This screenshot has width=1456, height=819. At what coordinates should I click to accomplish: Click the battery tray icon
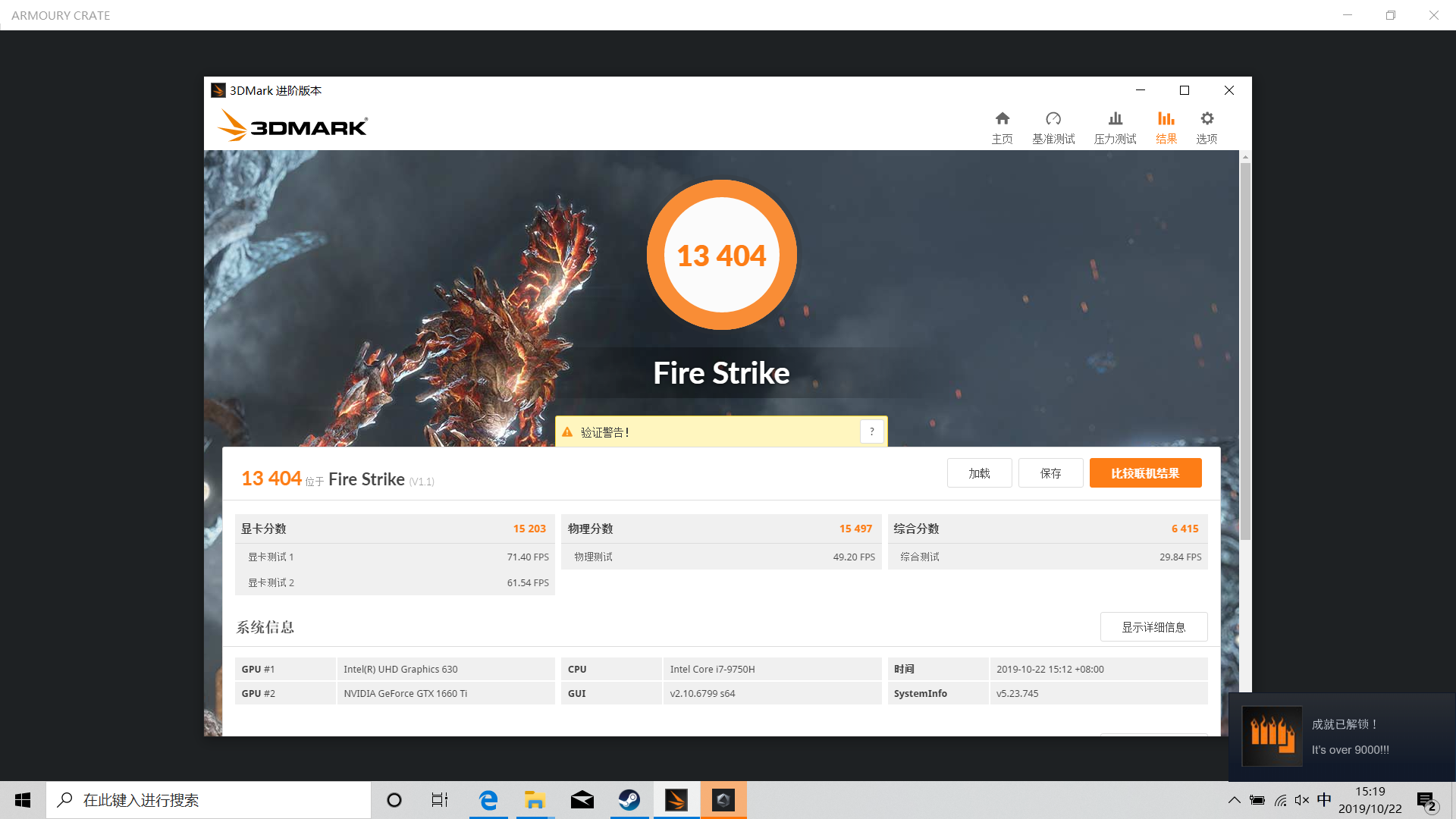click(1257, 800)
